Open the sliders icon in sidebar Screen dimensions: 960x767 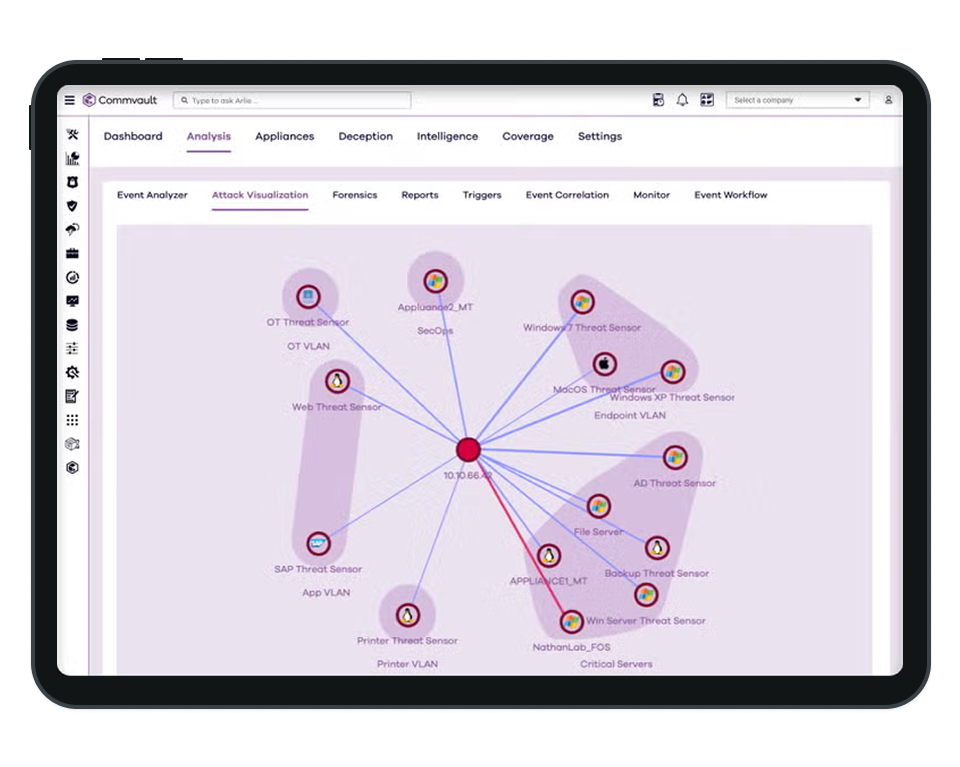tap(72, 349)
